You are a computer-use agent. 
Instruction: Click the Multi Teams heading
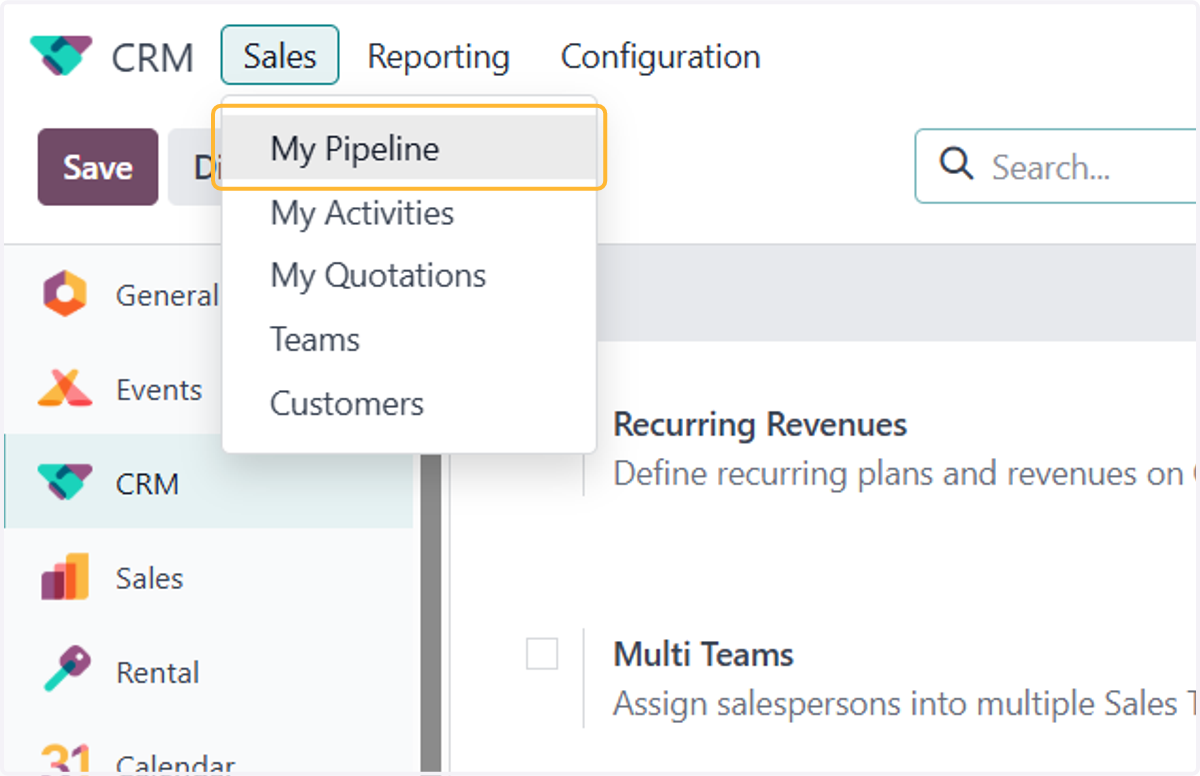pos(703,654)
